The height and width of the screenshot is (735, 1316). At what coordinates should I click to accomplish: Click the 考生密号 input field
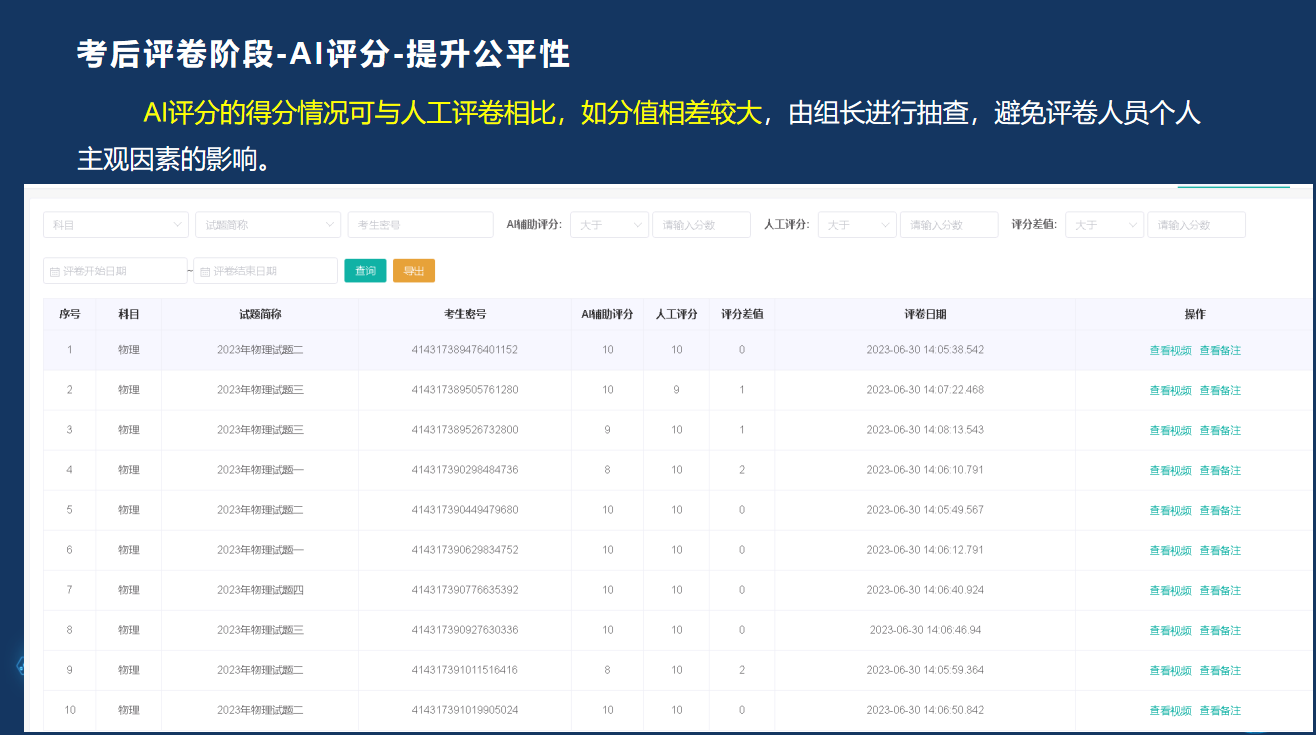[420, 225]
